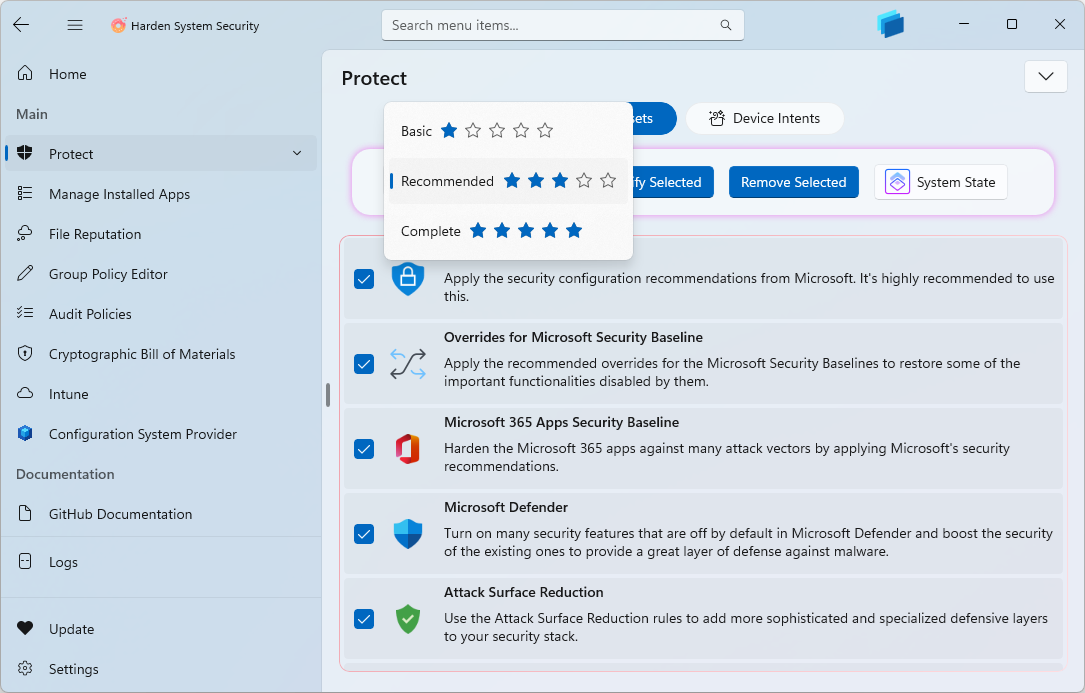Open Cryptographic Bill of Materials page
The image size is (1085, 693).
[161, 354]
